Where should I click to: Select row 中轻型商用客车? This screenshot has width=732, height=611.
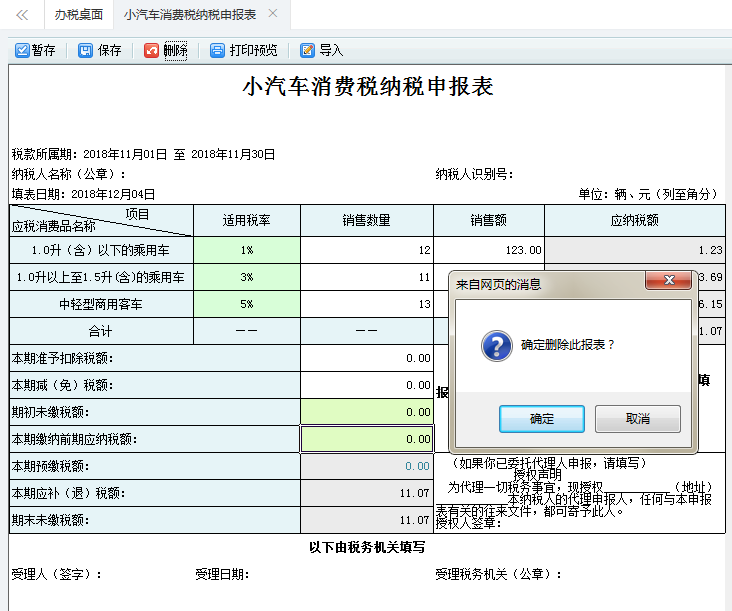(101, 304)
